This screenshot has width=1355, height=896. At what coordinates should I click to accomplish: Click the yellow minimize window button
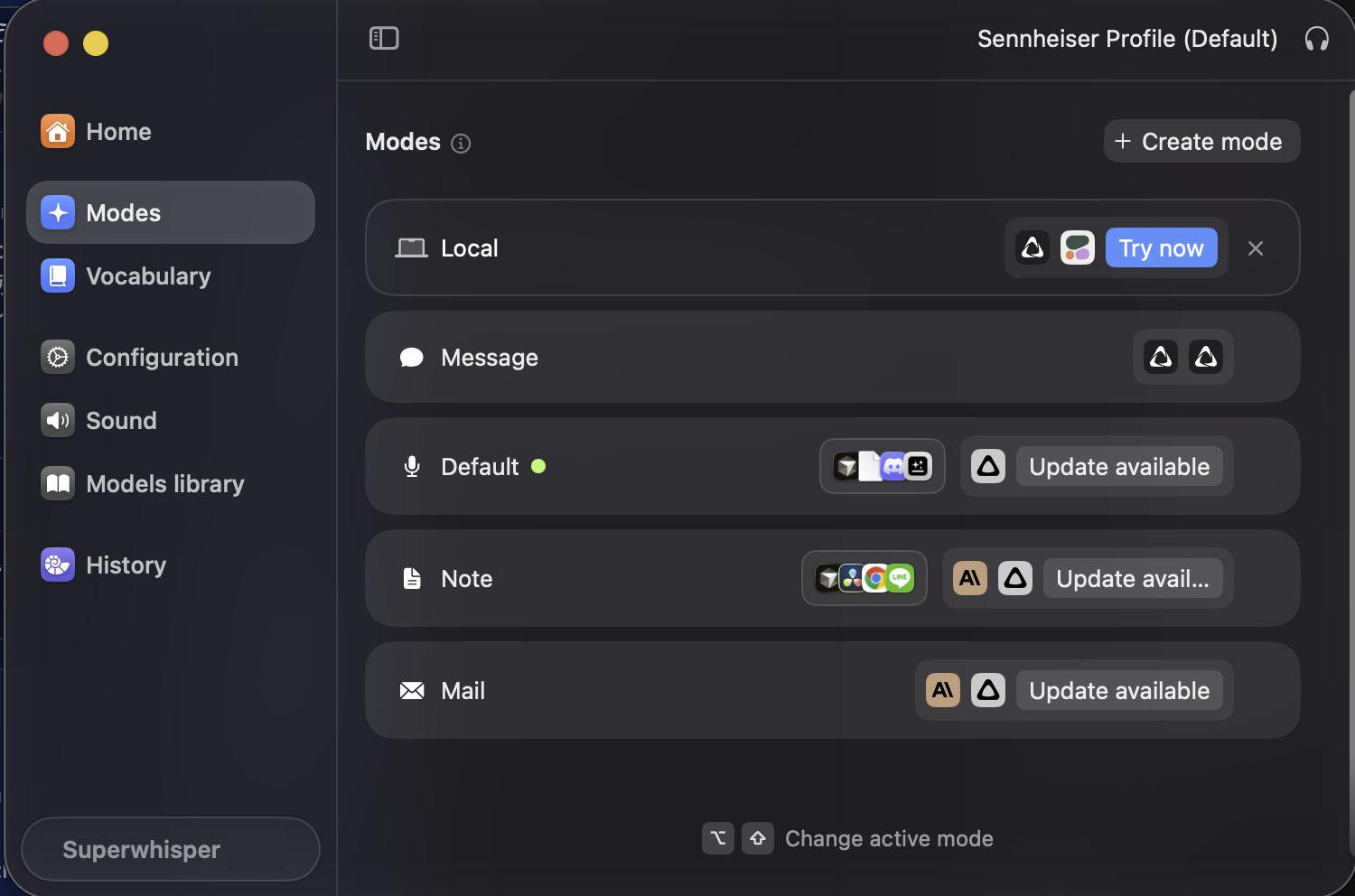pyautogui.click(x=96, y=43)
